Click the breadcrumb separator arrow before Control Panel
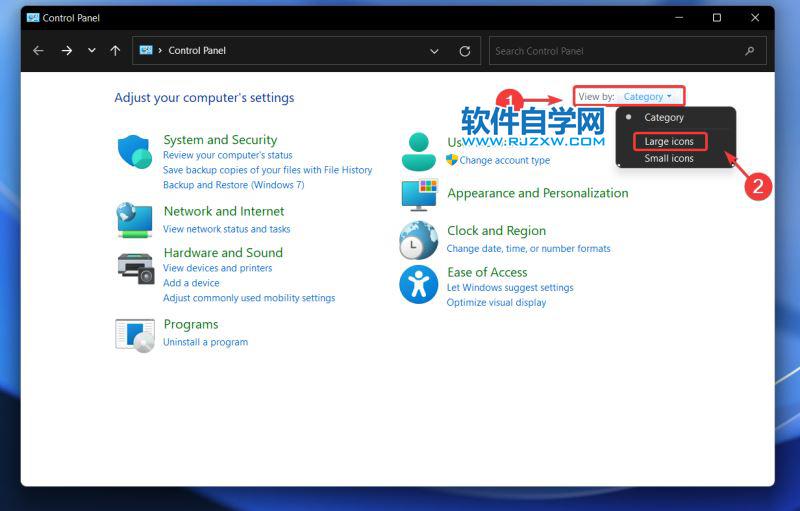800x511 pixels. pos(160,50)
